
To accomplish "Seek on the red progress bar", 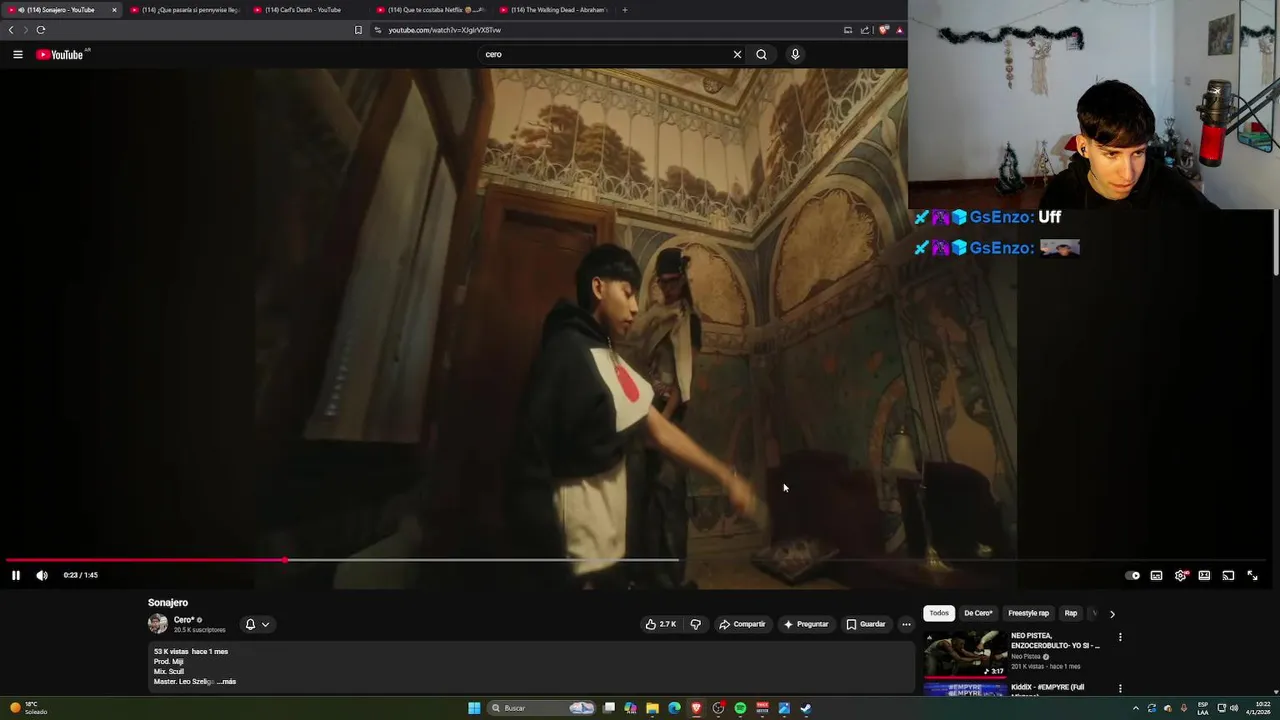I will pos(145,560).
